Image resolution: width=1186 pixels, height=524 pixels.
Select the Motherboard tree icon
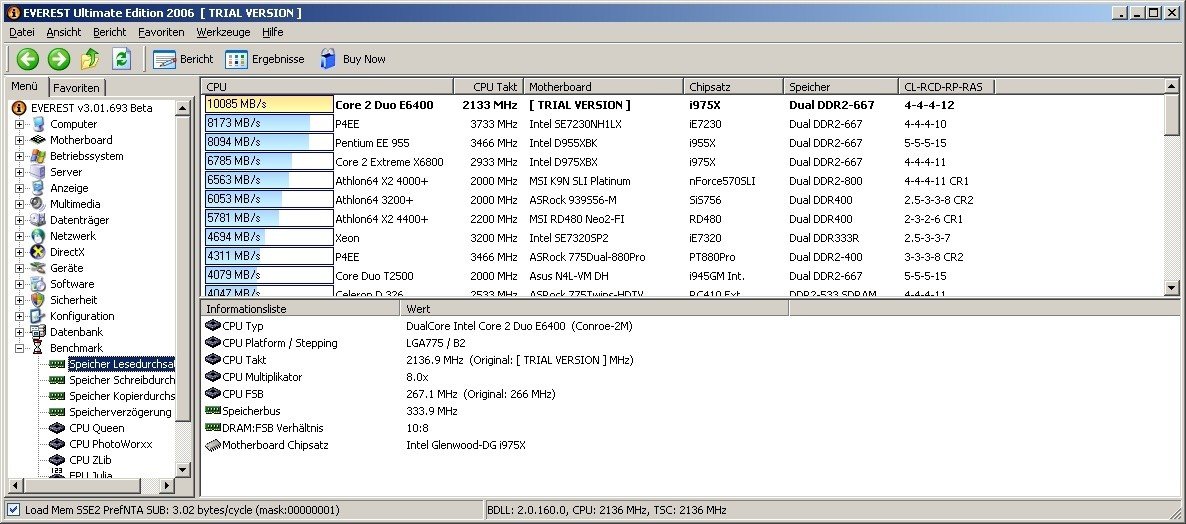point(38,140)
